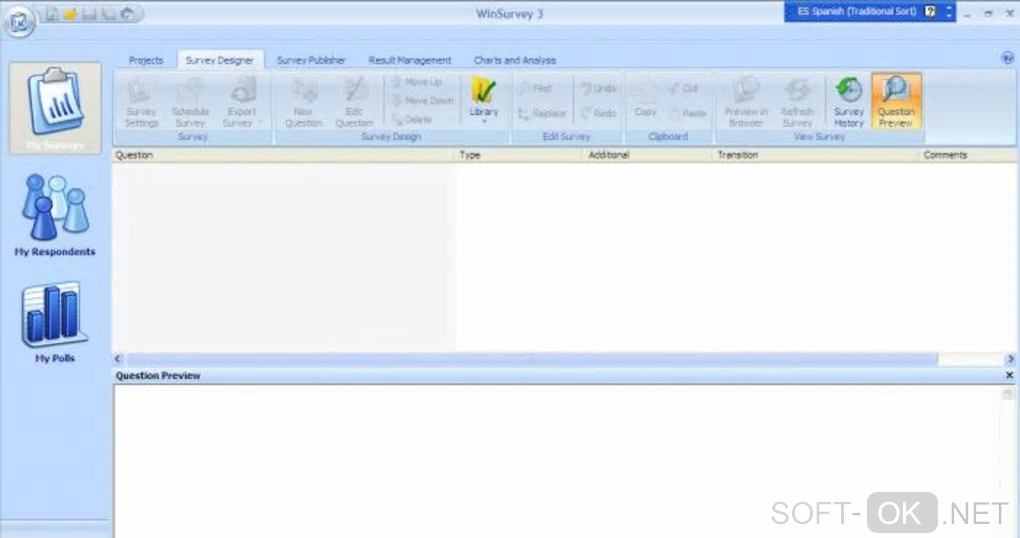Click Move Down in Survey Design
The image size is (1020, 538).
(422, 101)
